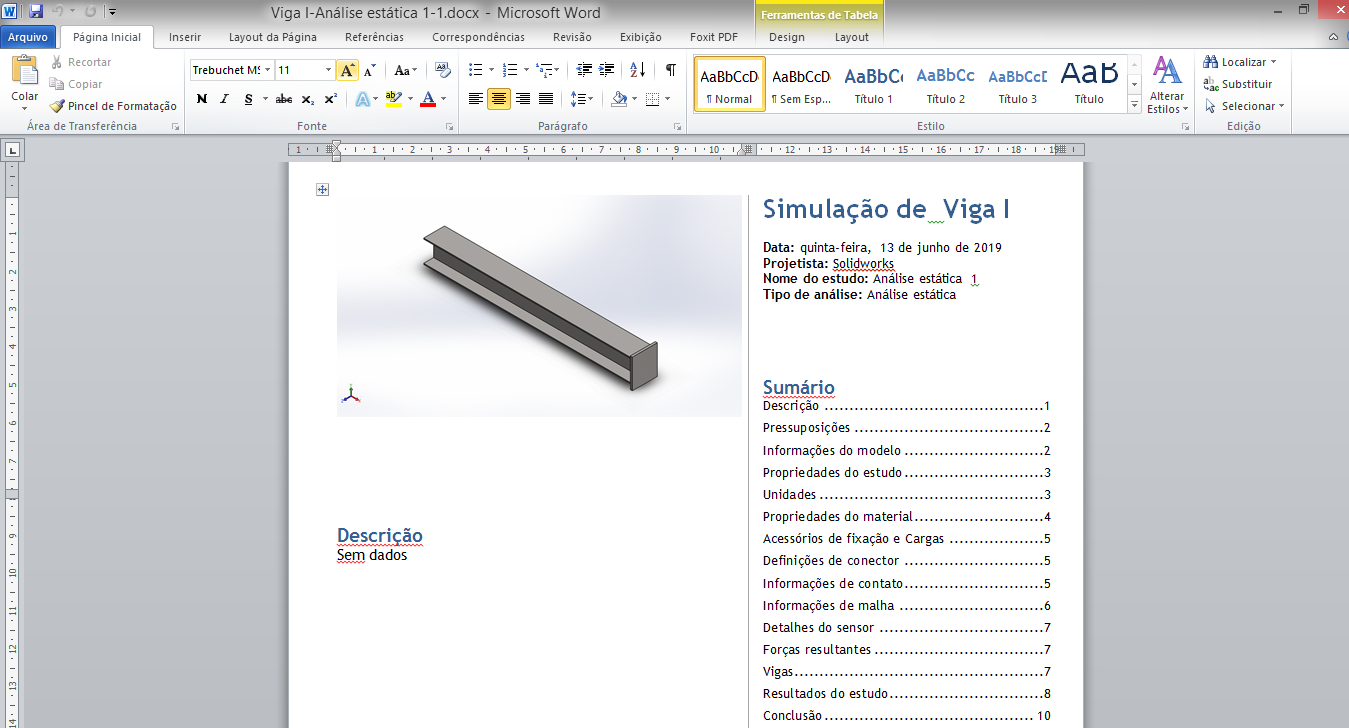Click the increase indent icon
This screenshot has height=728, width=1349.
[x=607, y=70]
